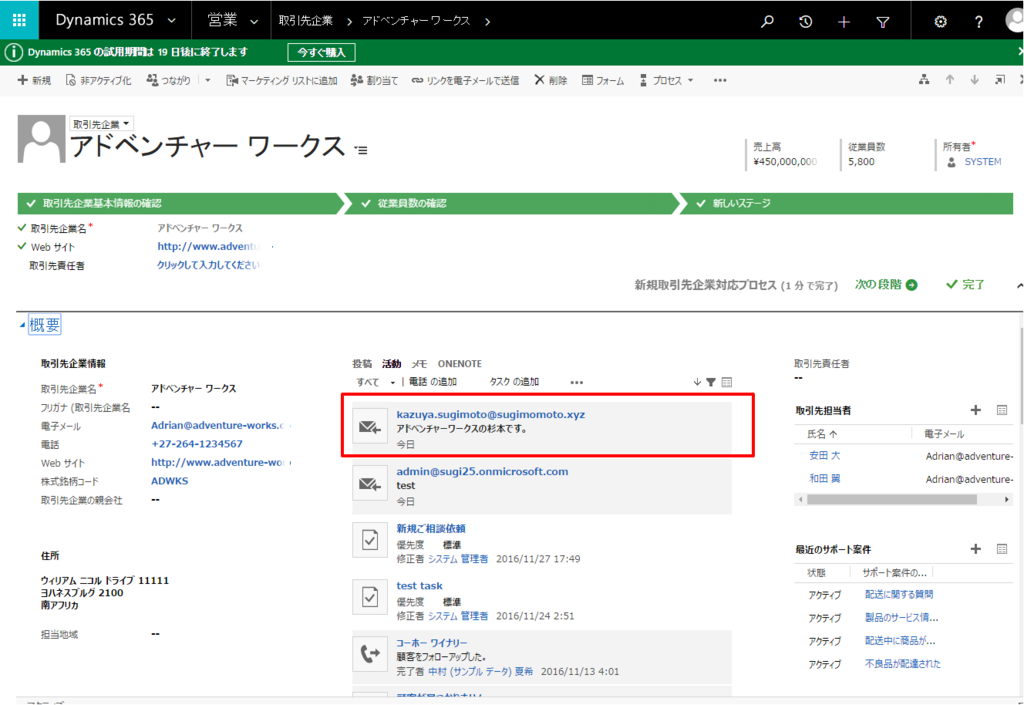Click マーケティング リストに追加 command
The image size is (1024, 705).
[281, 80]
